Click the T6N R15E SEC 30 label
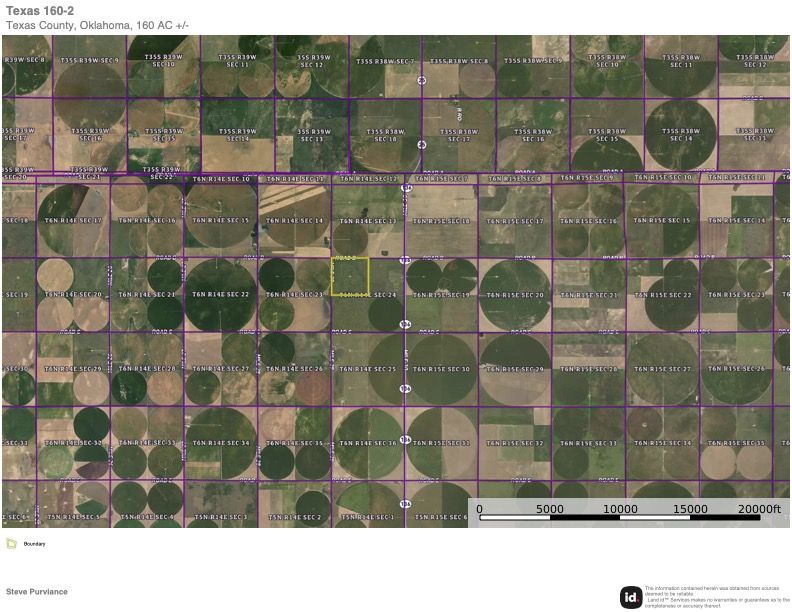 442,369
